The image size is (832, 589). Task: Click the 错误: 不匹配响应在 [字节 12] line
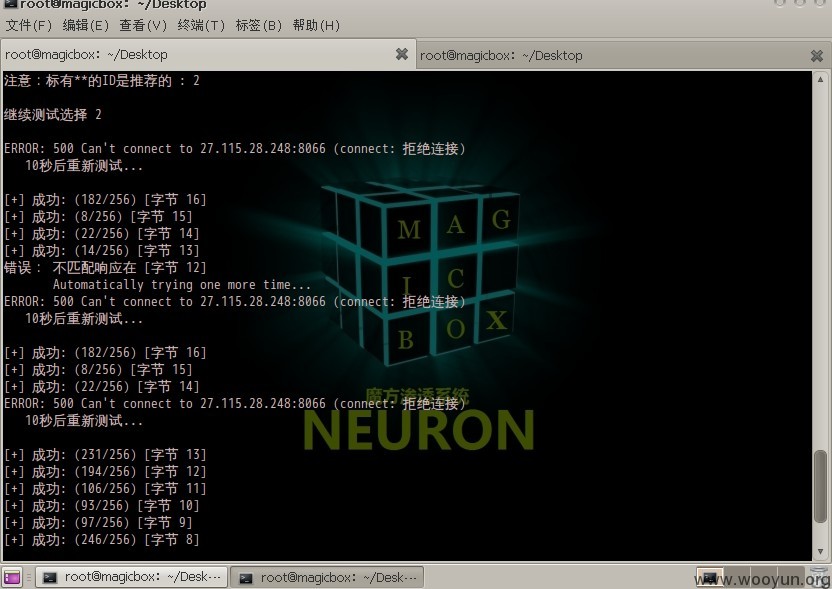click(x=105, y=267)
